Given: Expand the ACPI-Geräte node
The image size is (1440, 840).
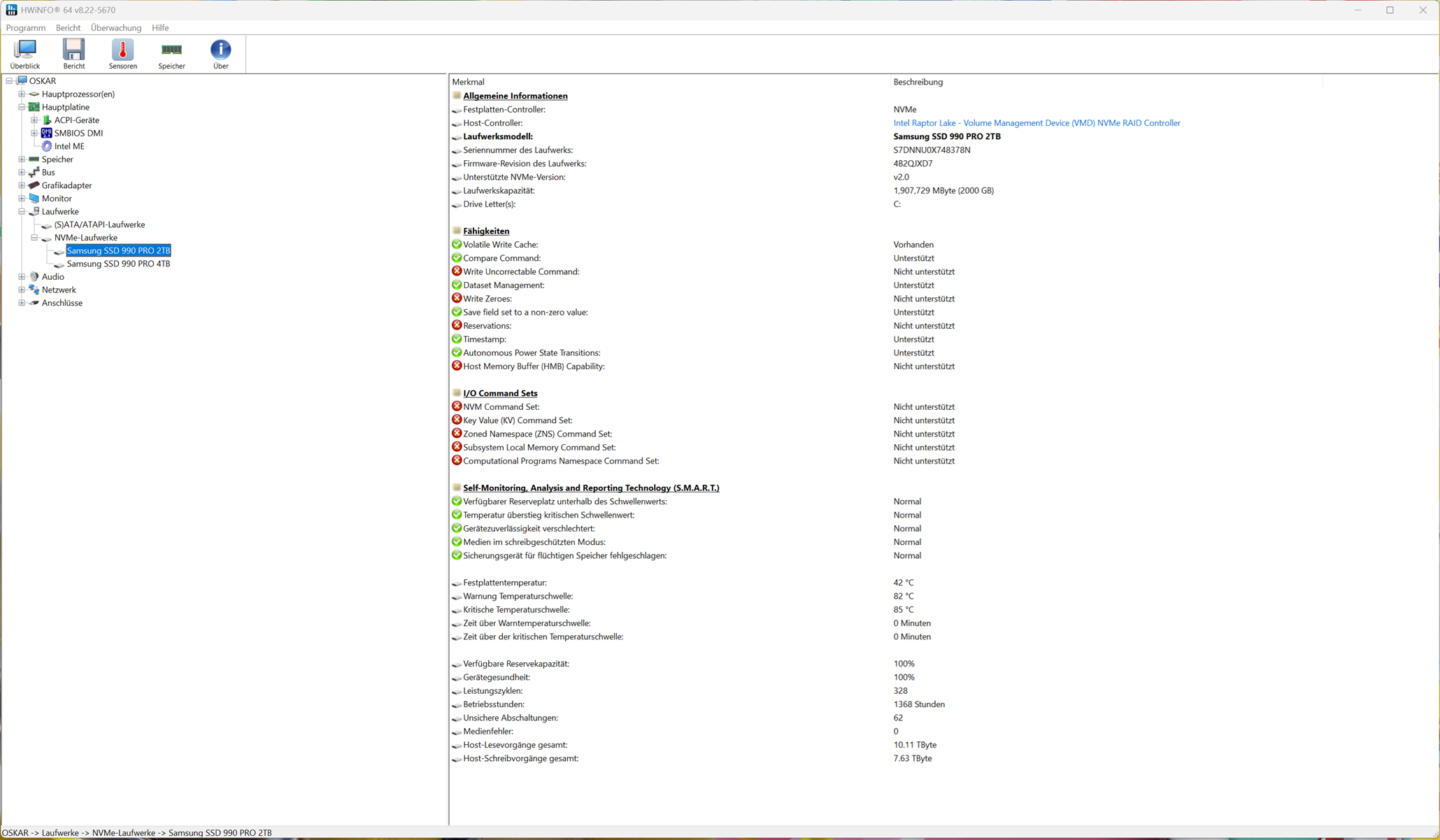Looking at the screenshot, I should (34, 120).
